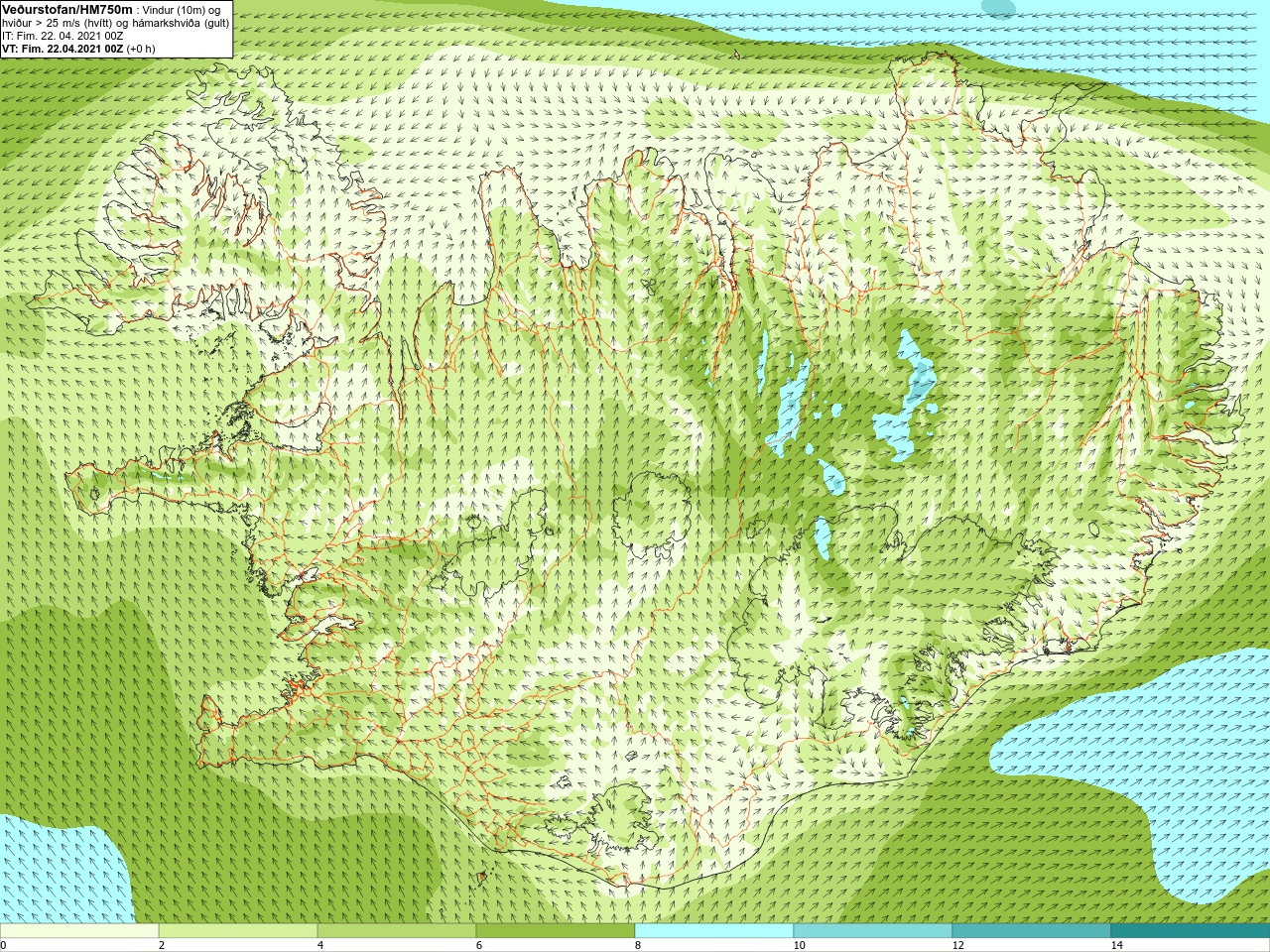Select the dark green 6–8 m/s swatch

556,931
